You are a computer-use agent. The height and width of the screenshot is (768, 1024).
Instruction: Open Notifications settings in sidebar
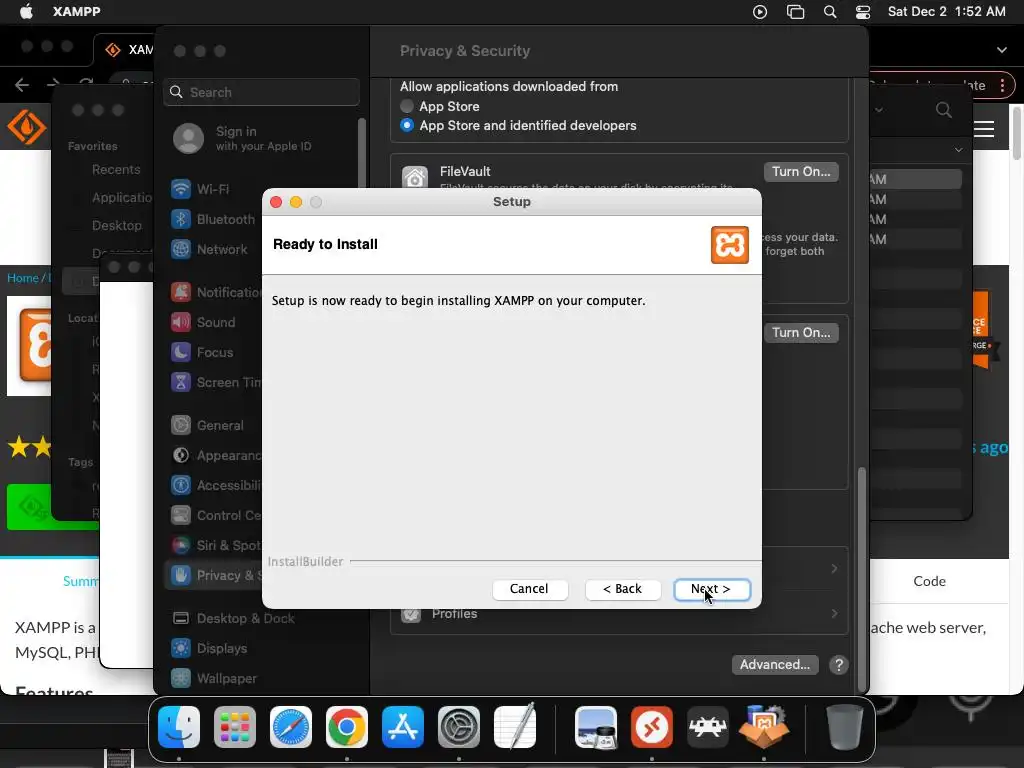click(212, 292)
